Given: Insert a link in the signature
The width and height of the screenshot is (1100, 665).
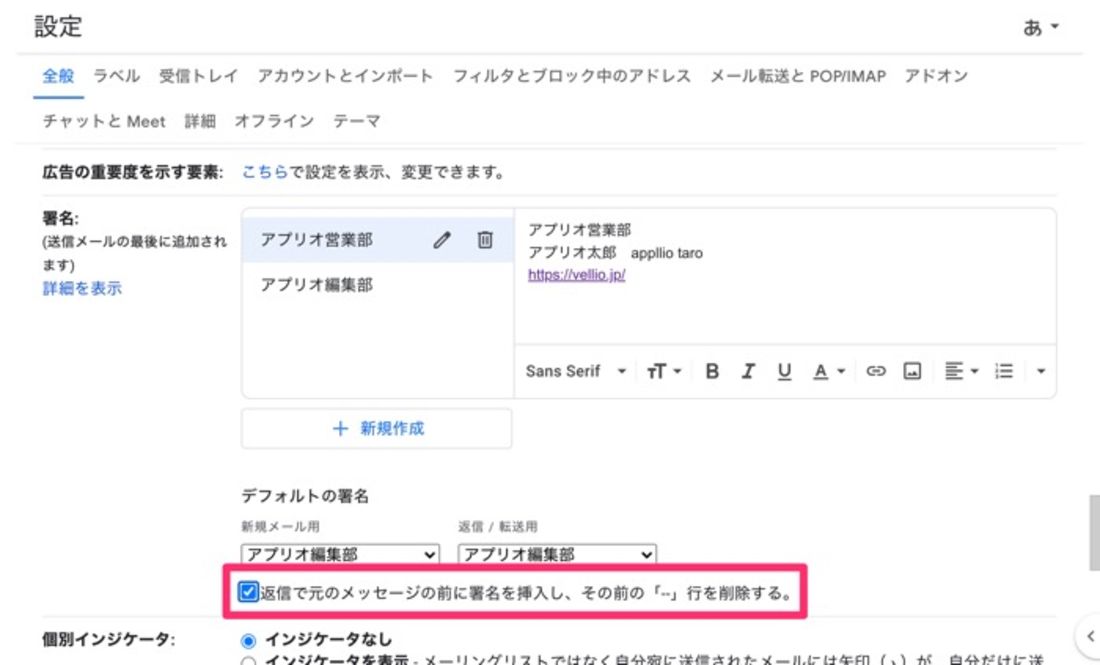Looking at the screenshot, I should tap(876, 371).
